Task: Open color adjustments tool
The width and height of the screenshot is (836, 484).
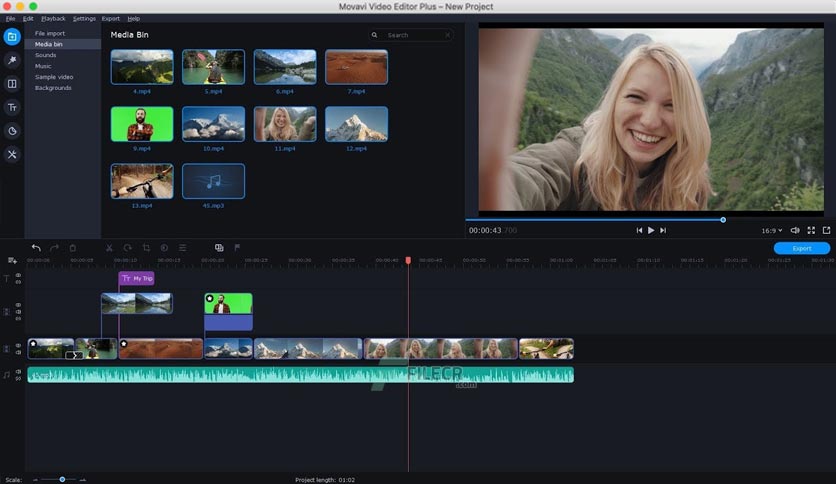Action: pyautogui.click(x=164, y=248)
